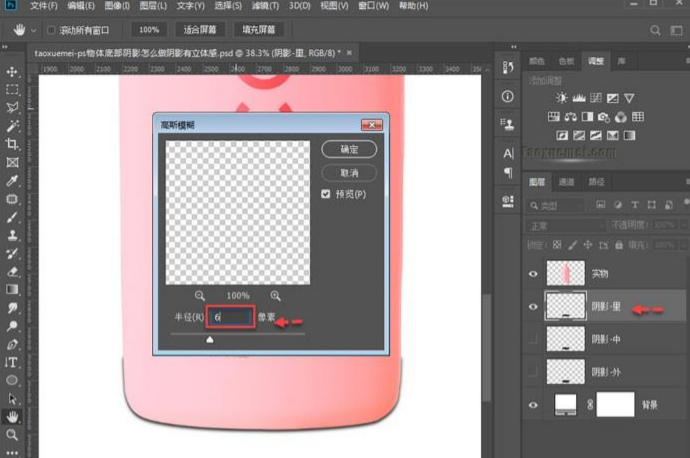Select the Eraser tool
This screenshot has height=458, width=690.
point(12,271)
